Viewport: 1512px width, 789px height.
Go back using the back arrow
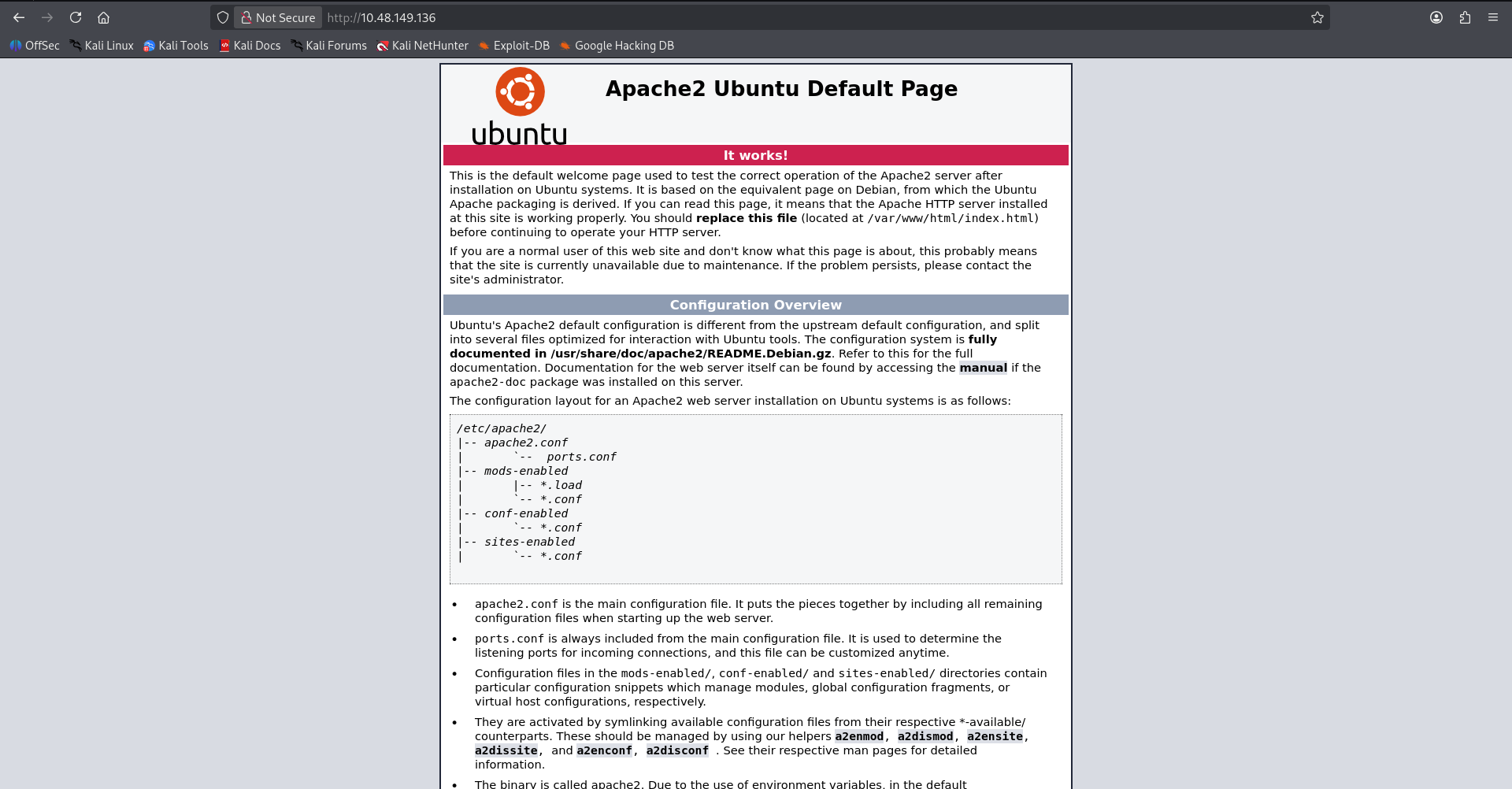pos(19,17)
